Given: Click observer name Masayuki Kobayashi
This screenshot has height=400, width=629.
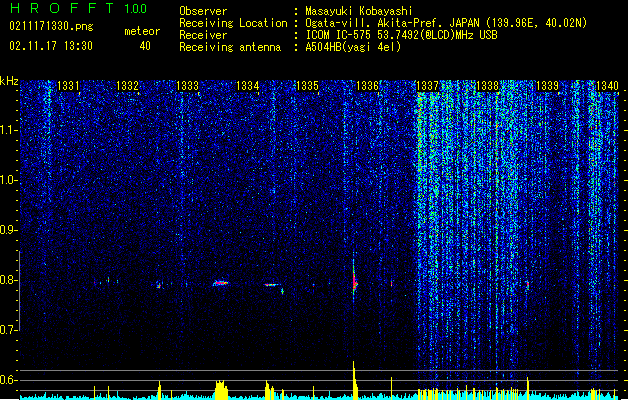Looking at the screenshot, I should pyautogui.click(x=359, y=11).
